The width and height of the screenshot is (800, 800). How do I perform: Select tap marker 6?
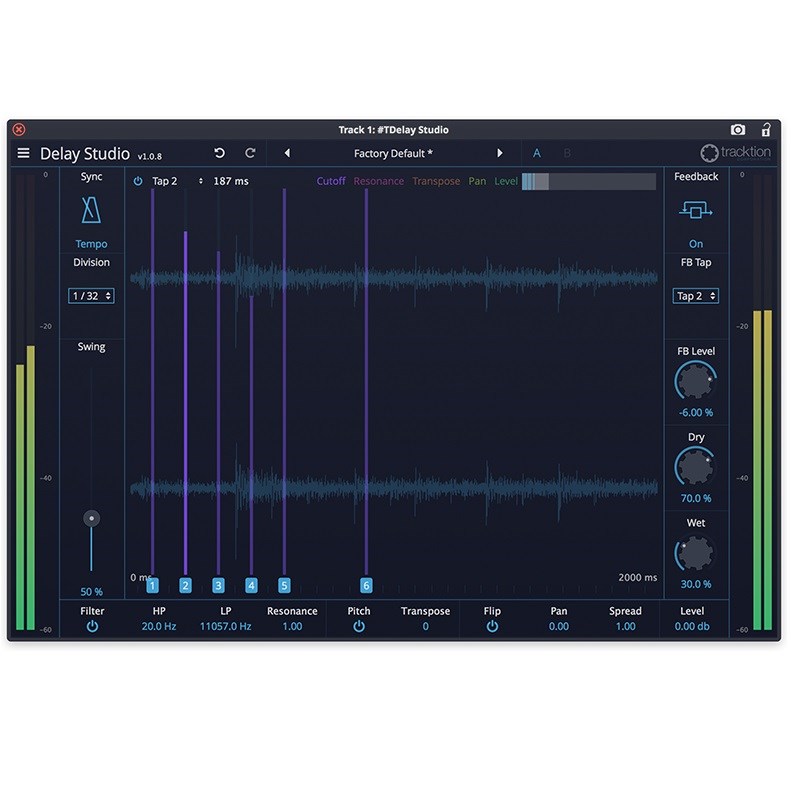pyautogui.click(x=366, y=585)
